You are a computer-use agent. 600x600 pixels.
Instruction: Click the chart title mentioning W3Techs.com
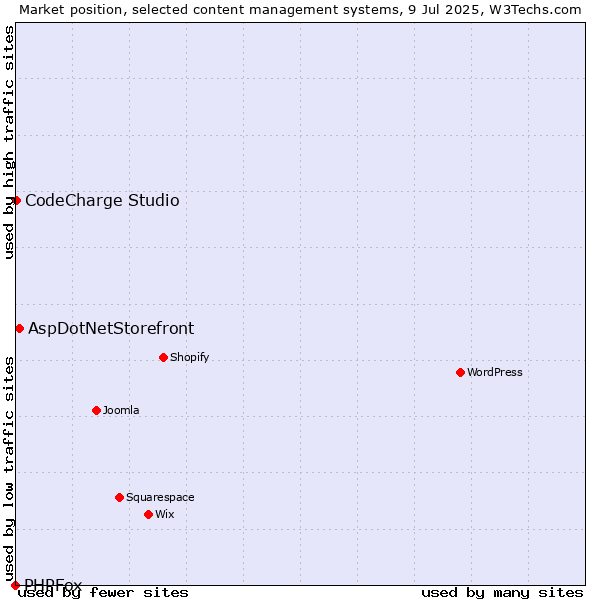click(300, 10)
